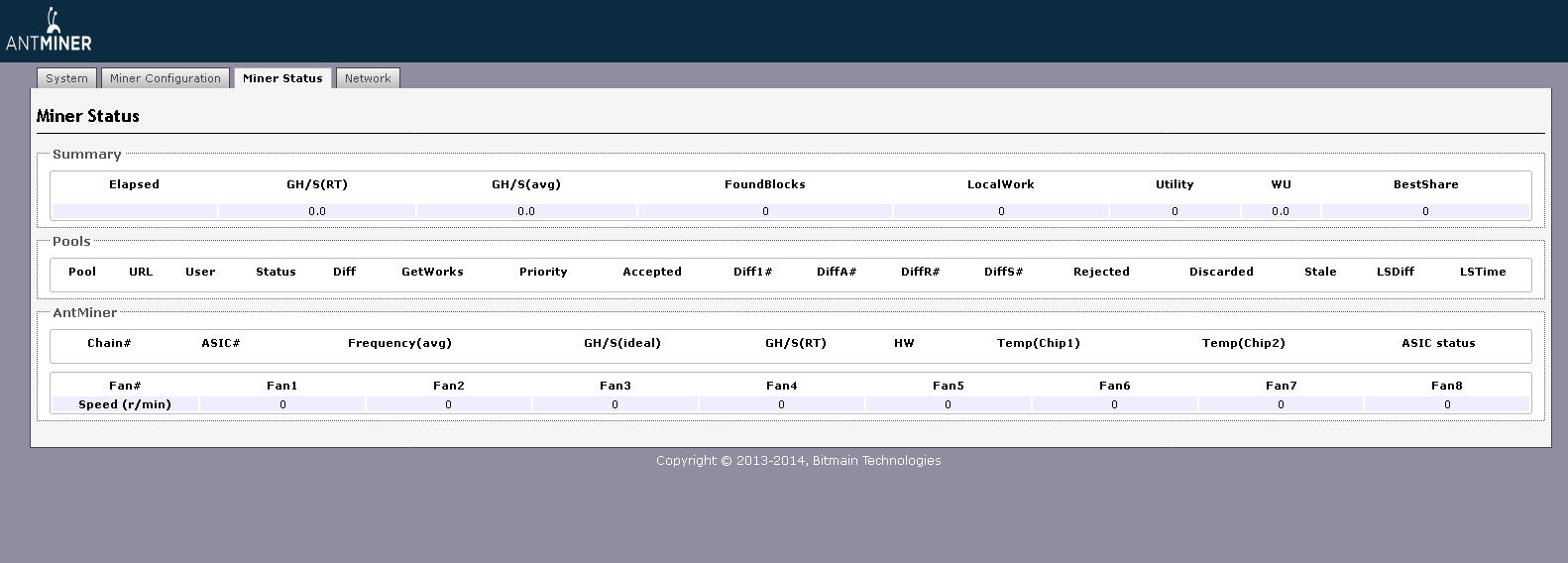Click the Rejected column header
1568x563 pixels.
1101,272
